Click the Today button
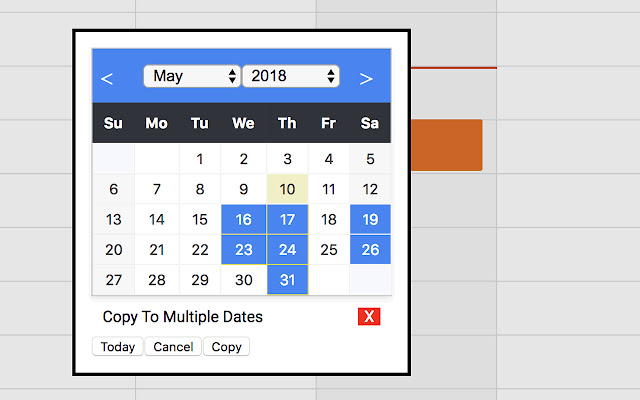640x400 pixels. click(117, 347)
